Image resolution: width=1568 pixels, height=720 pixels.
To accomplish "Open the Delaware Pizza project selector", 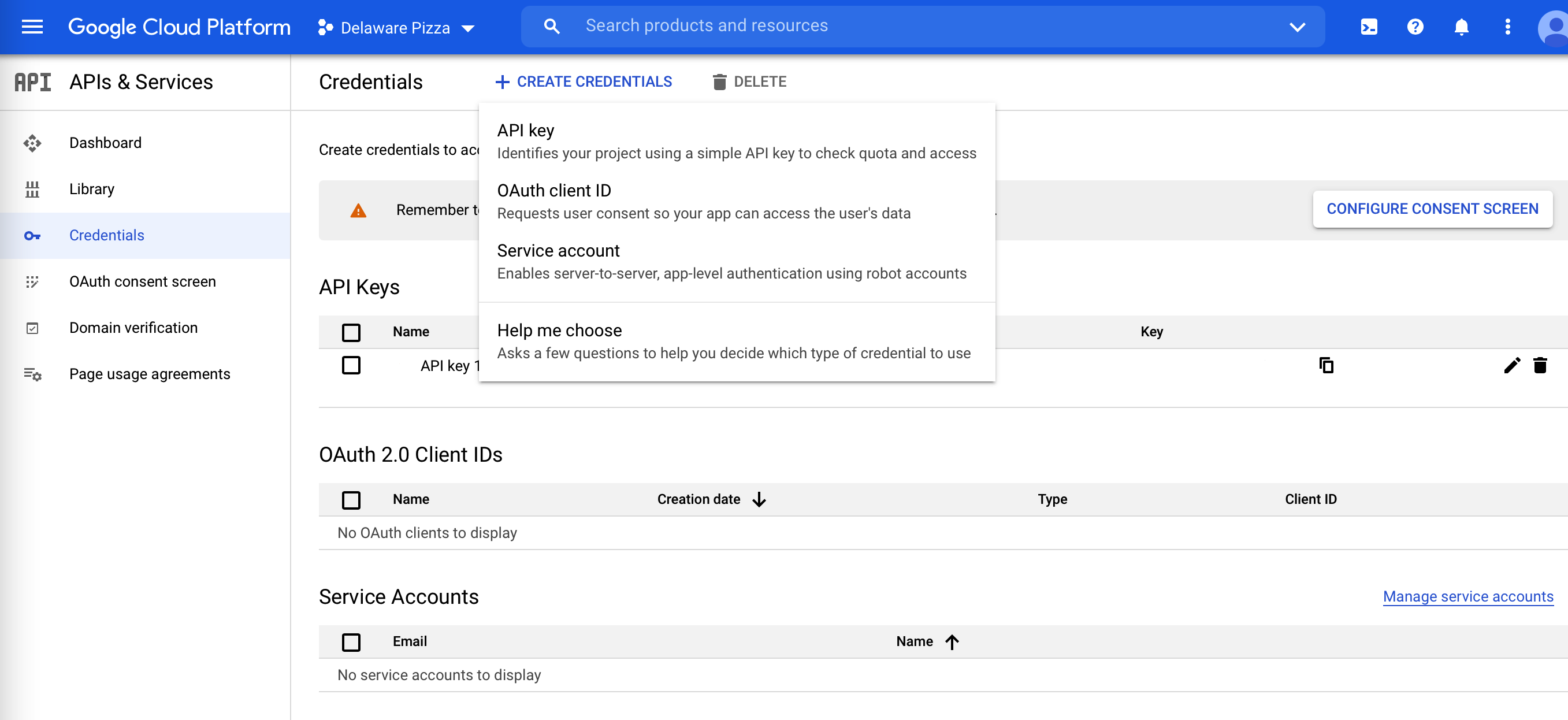I will [x=396, y=27].
